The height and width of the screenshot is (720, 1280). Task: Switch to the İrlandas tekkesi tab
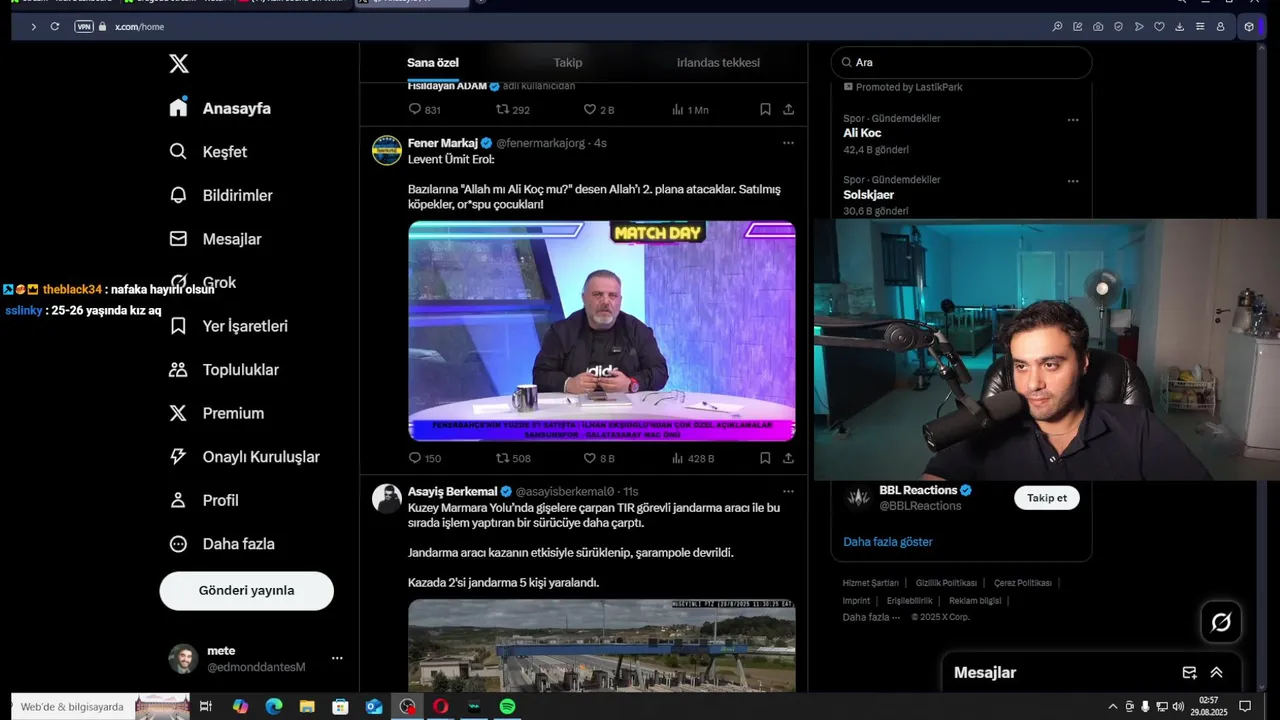pos(718,63)
